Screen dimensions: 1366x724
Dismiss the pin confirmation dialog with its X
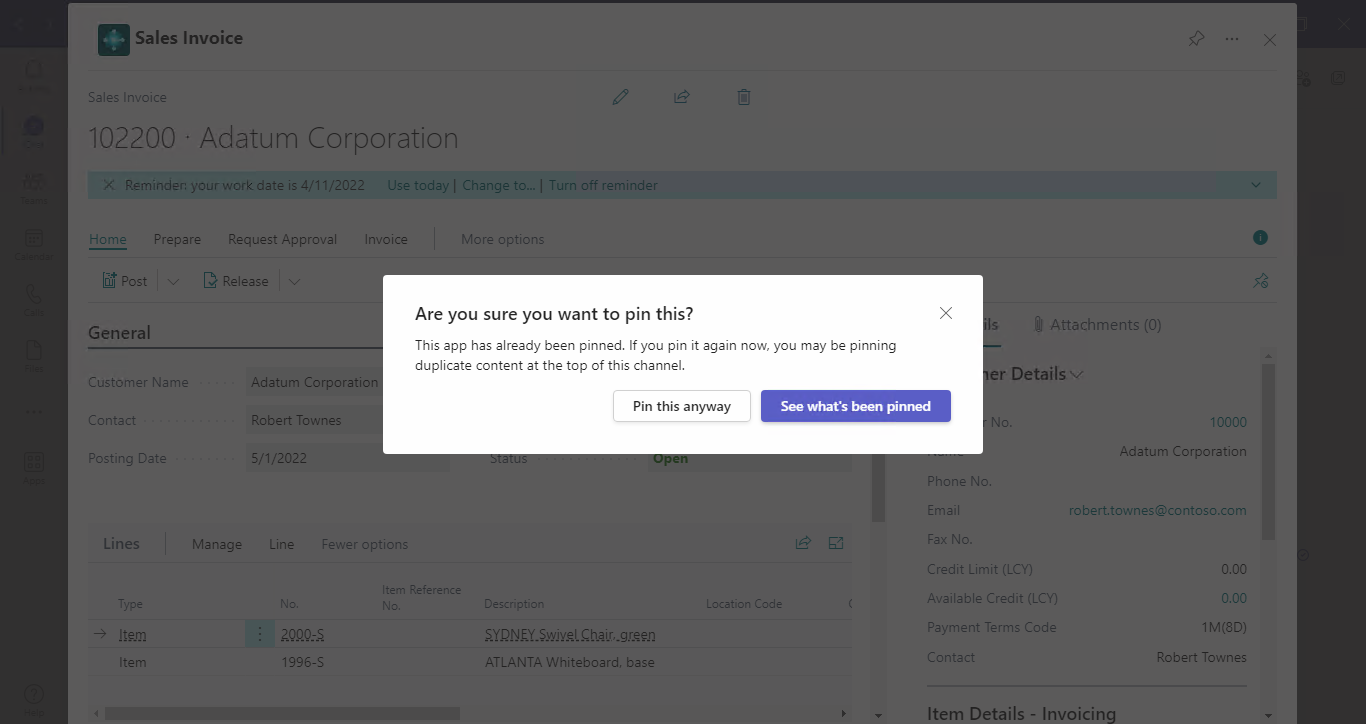click(945, 313)
